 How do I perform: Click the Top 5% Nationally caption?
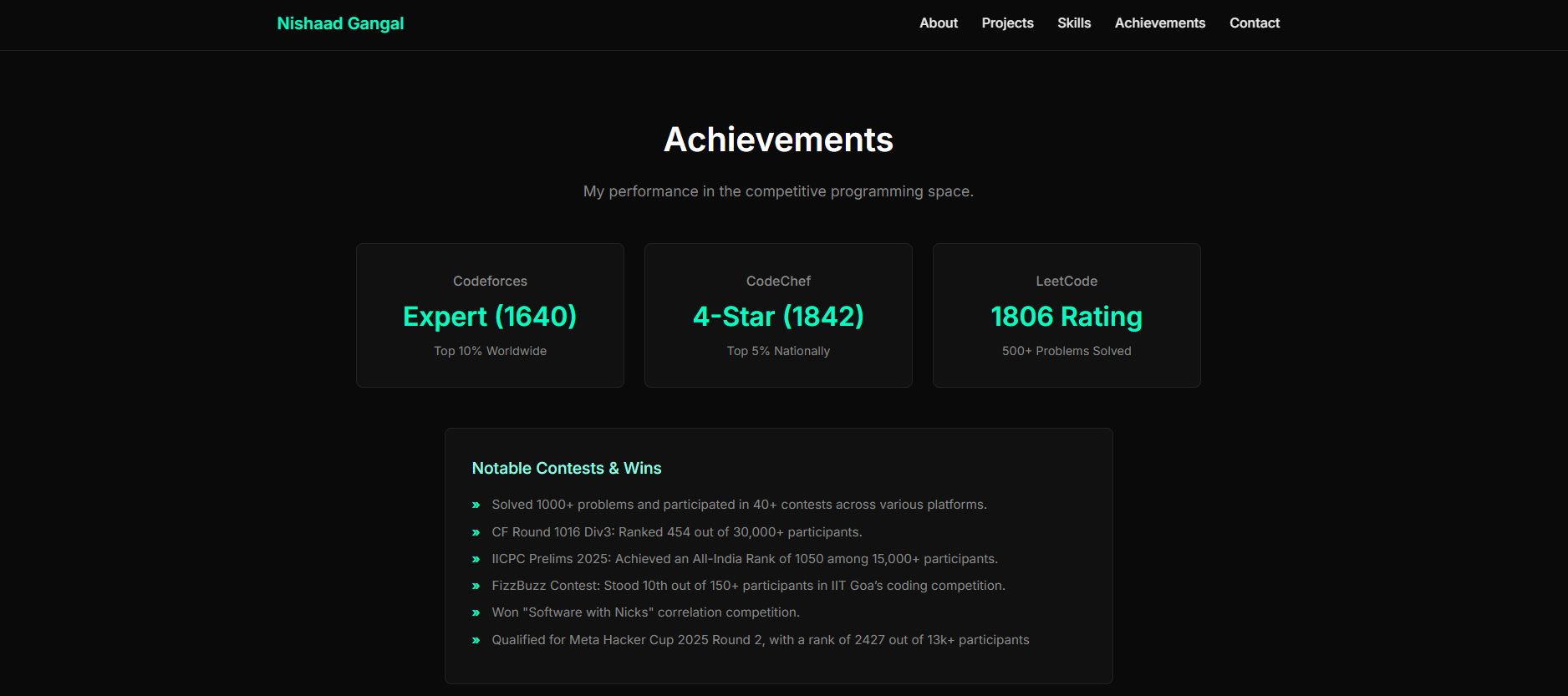click(778, 351)
